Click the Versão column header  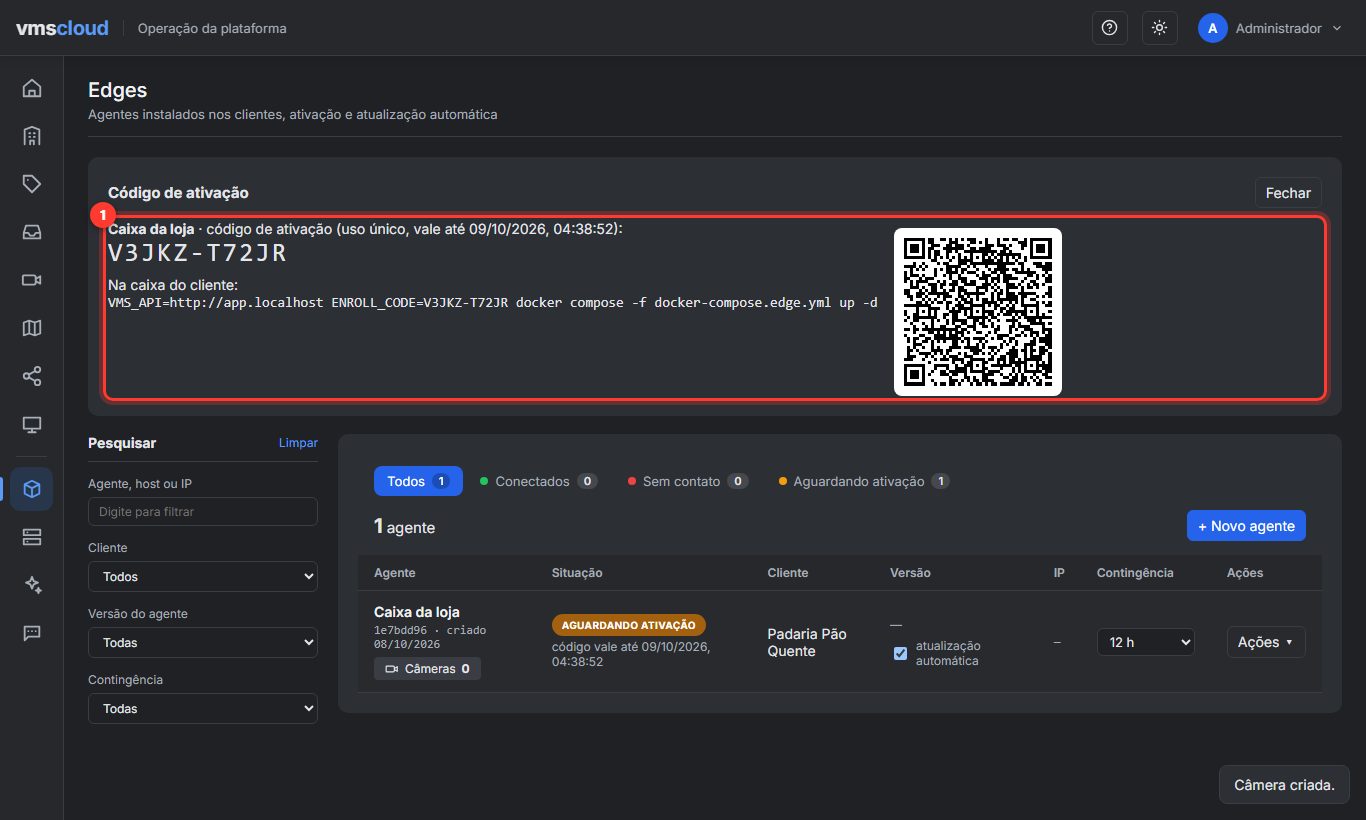[910, 573]
